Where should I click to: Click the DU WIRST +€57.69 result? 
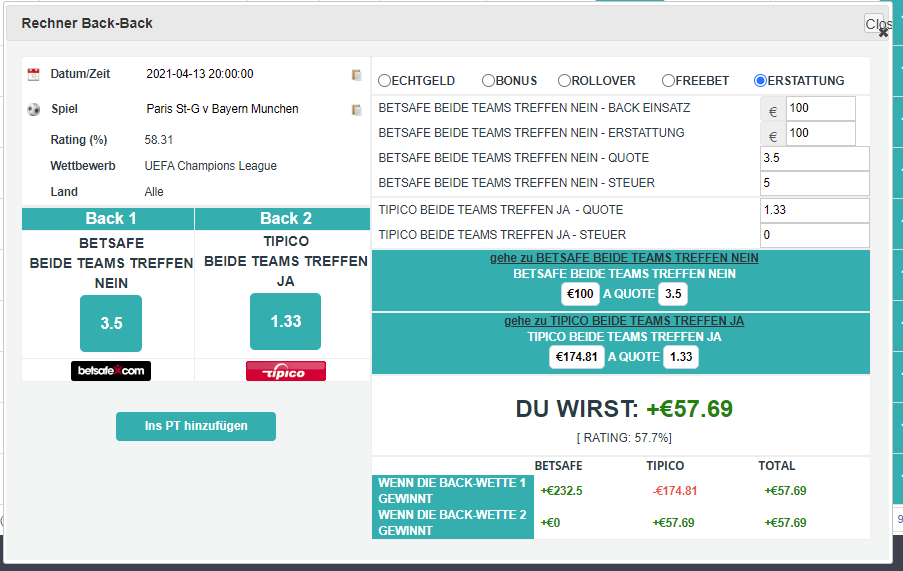[624, 409]
